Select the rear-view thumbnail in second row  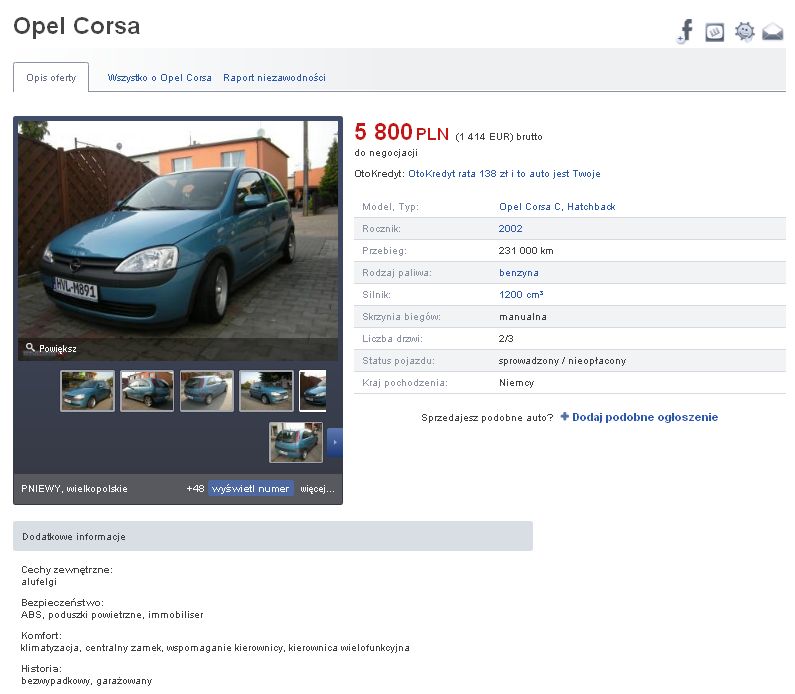pos(296,443)
